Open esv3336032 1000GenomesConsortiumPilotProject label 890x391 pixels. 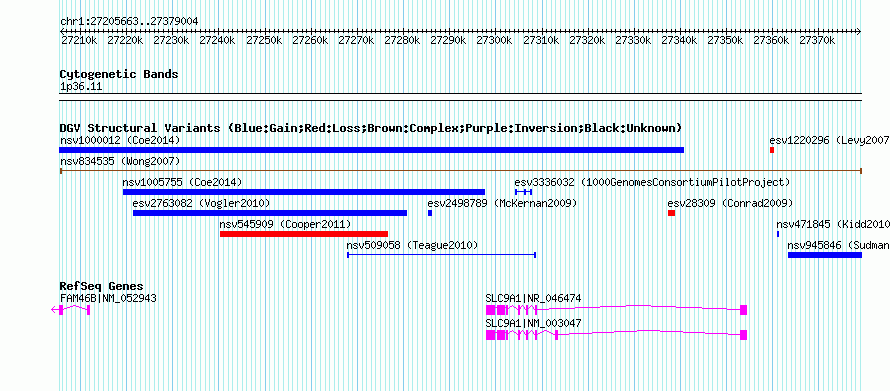point(652,183)
